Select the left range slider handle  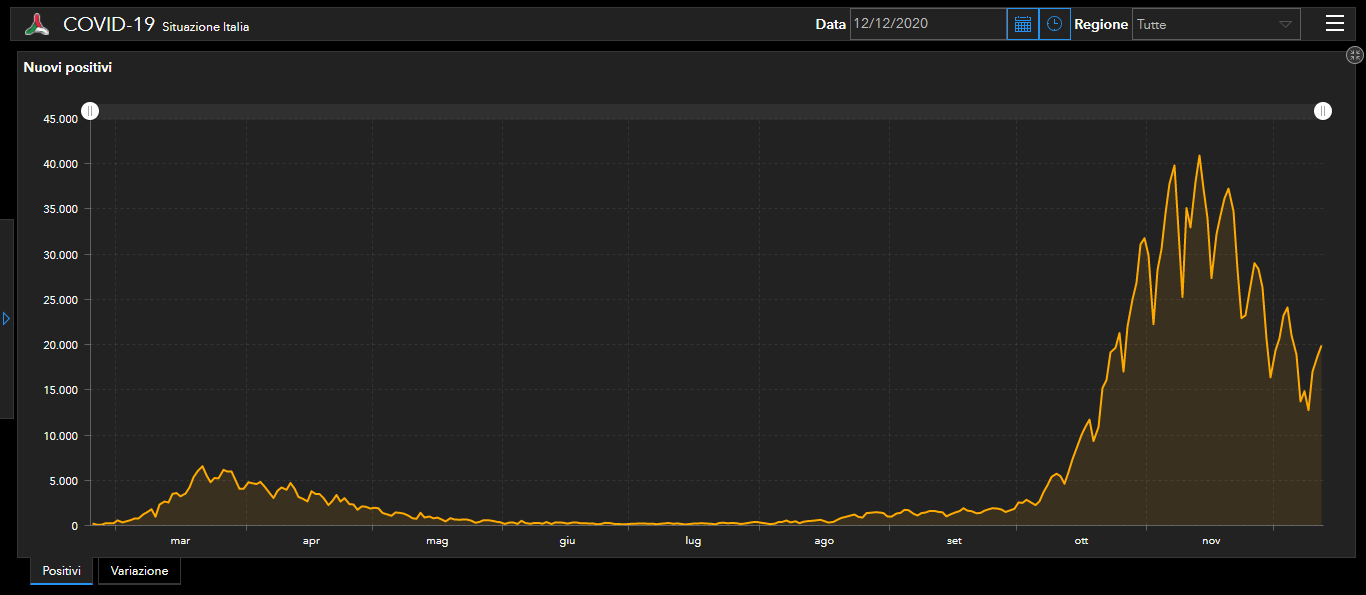90,111
